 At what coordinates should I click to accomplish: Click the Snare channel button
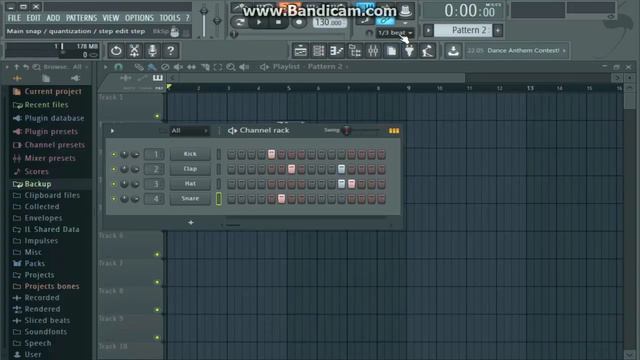click(190, 198)
